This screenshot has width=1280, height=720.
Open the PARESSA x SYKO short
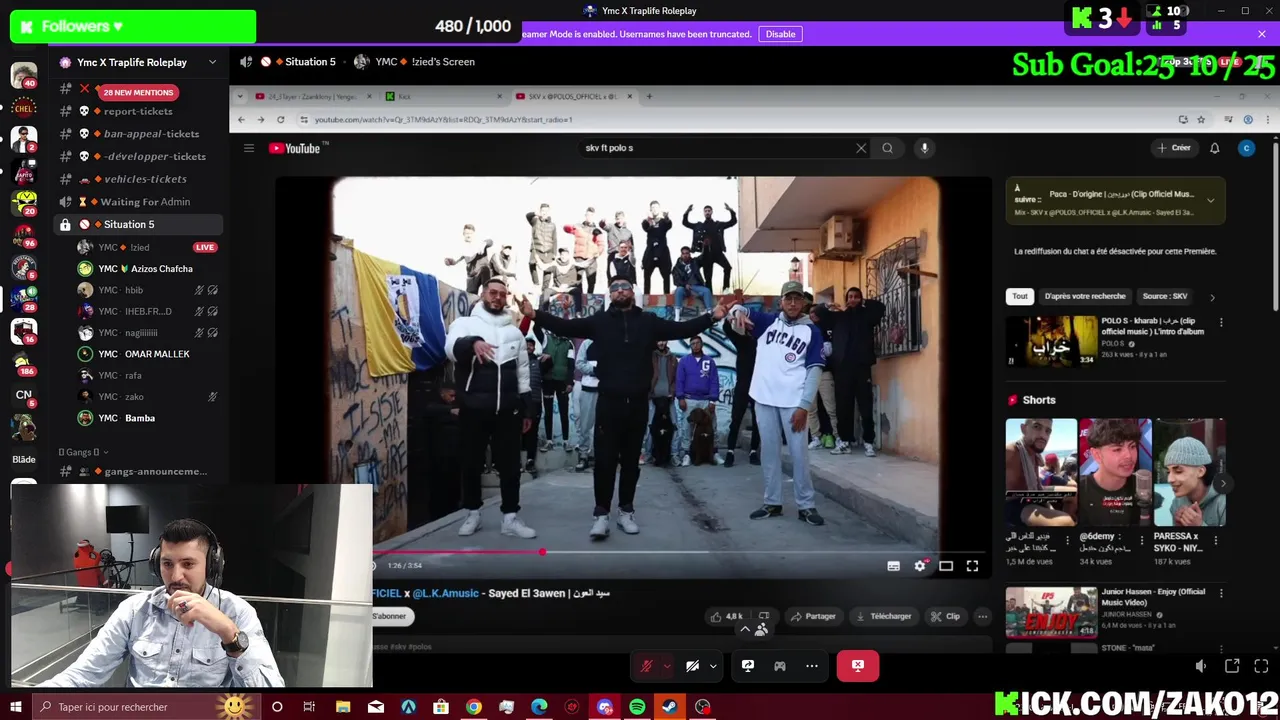[1189, 473]
